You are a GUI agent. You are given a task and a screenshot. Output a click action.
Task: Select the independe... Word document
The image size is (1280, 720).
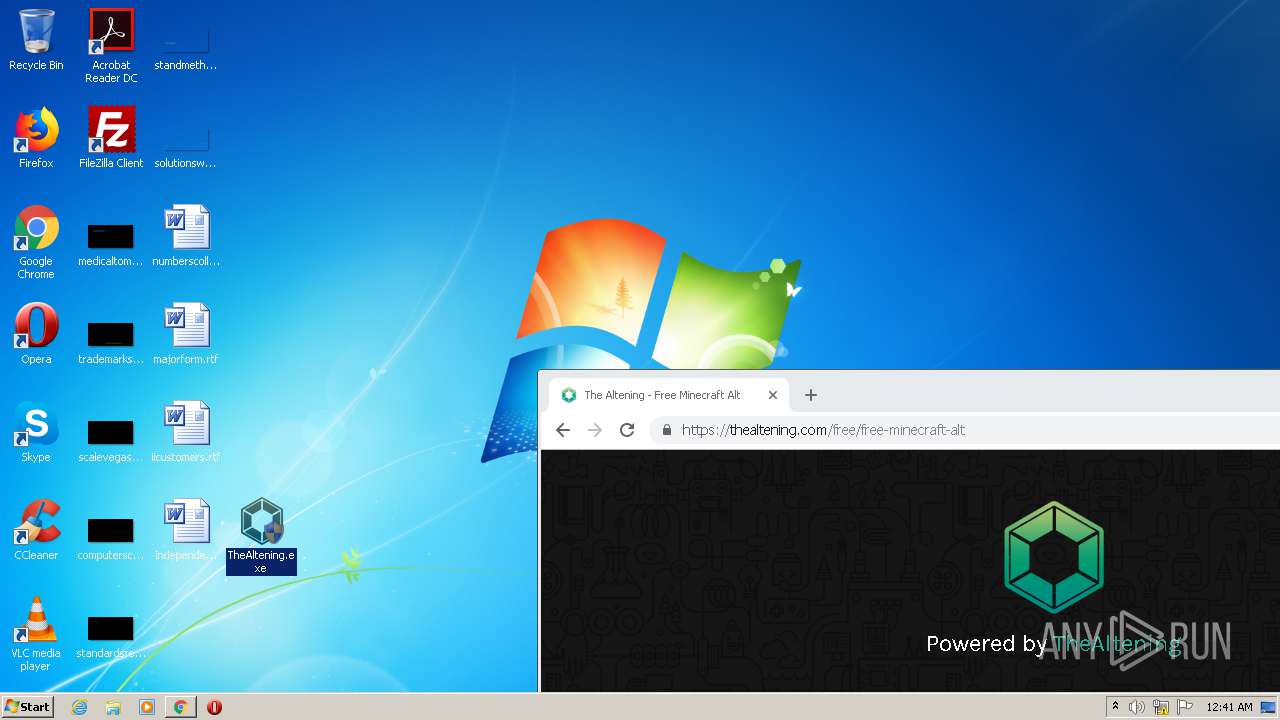click(x=186, y=530)
